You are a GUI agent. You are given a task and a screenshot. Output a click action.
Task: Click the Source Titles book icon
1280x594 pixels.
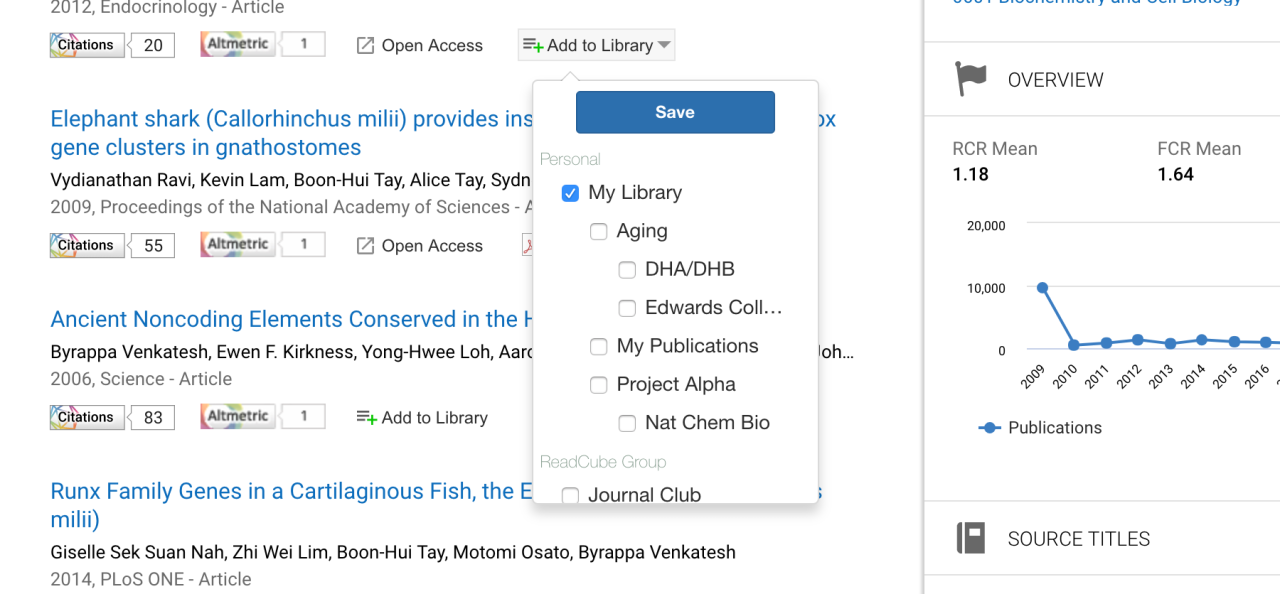pos(971,538)
